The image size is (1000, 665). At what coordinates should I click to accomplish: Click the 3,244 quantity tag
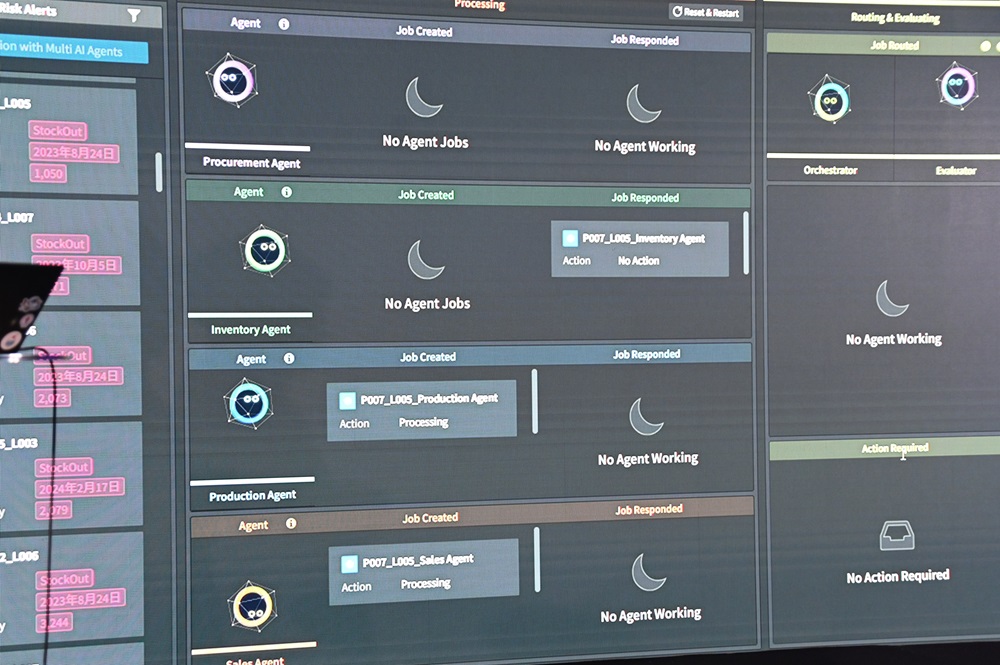pos(55,623)
